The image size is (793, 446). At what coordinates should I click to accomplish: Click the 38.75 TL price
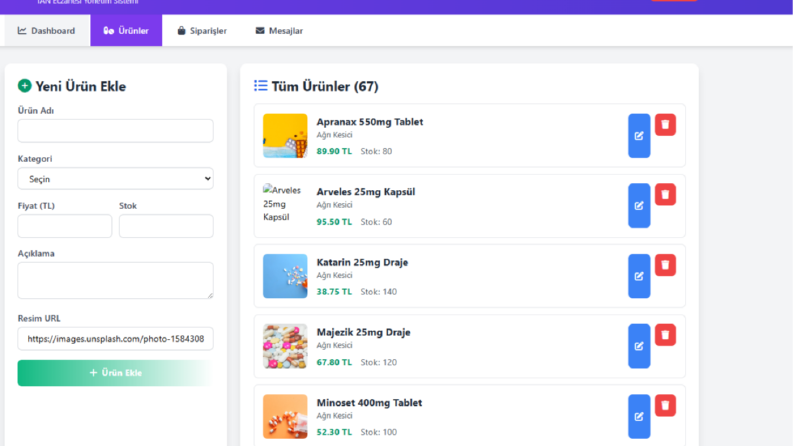click(334, 292)
